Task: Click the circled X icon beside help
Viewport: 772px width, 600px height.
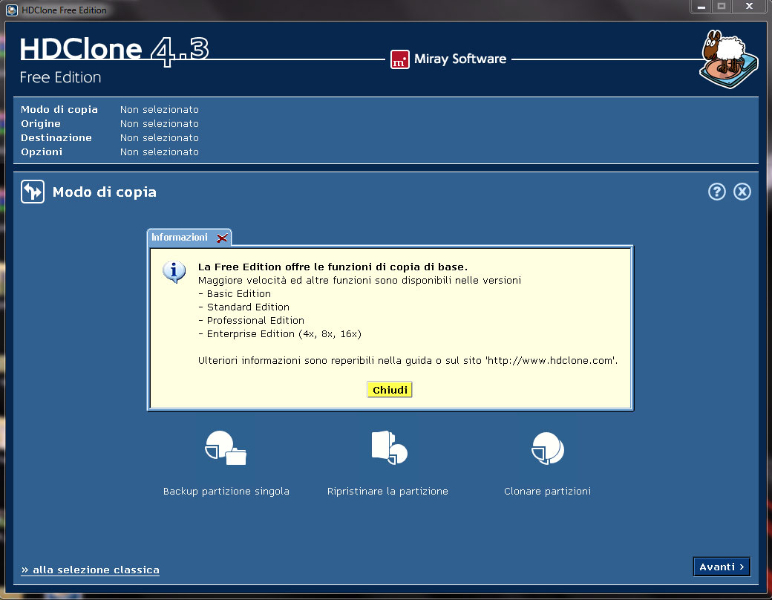Action: pyautogui.click(x=742, y=192)
